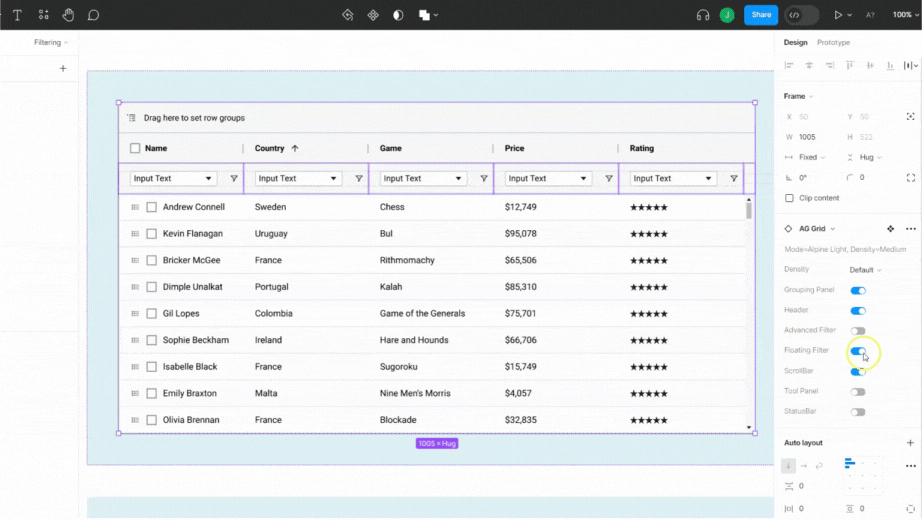Click the Present play icon

[838, 15]
